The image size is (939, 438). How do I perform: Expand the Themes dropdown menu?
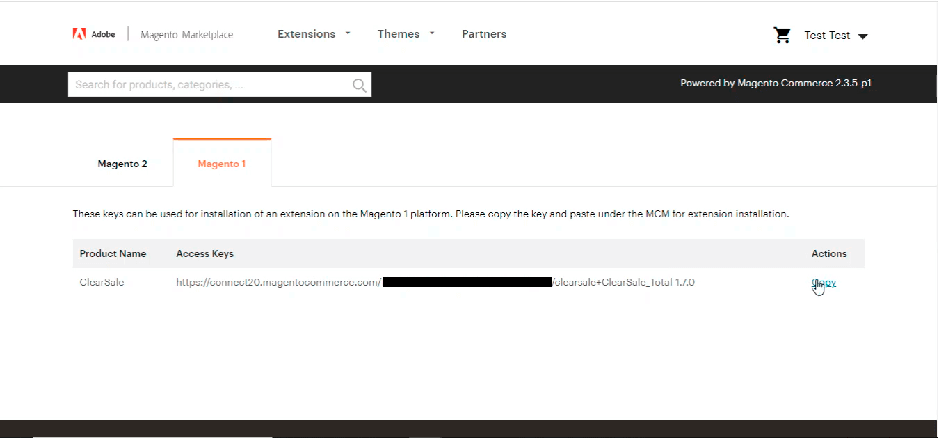tap(406, 34)
